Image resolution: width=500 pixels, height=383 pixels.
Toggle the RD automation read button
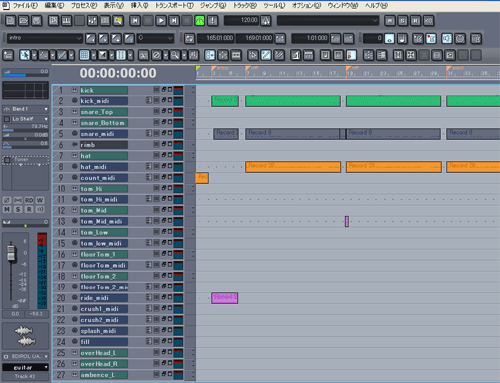29,200
